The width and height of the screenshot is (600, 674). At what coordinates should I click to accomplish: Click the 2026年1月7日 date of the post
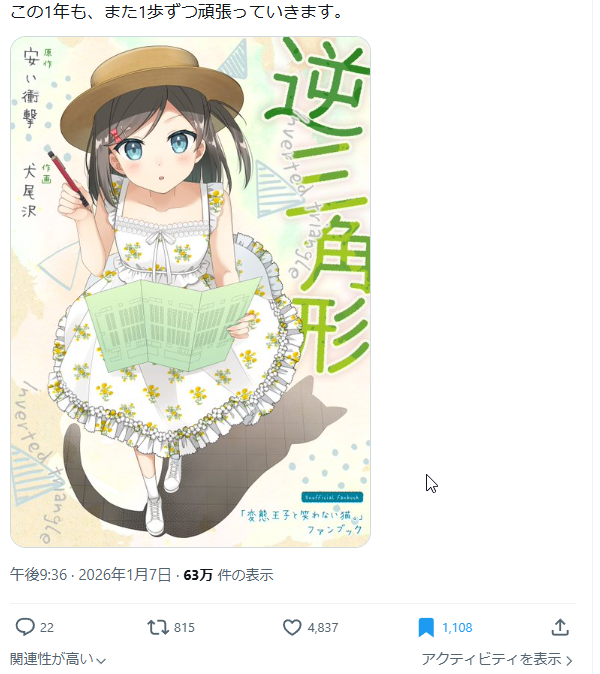[125, 575]
